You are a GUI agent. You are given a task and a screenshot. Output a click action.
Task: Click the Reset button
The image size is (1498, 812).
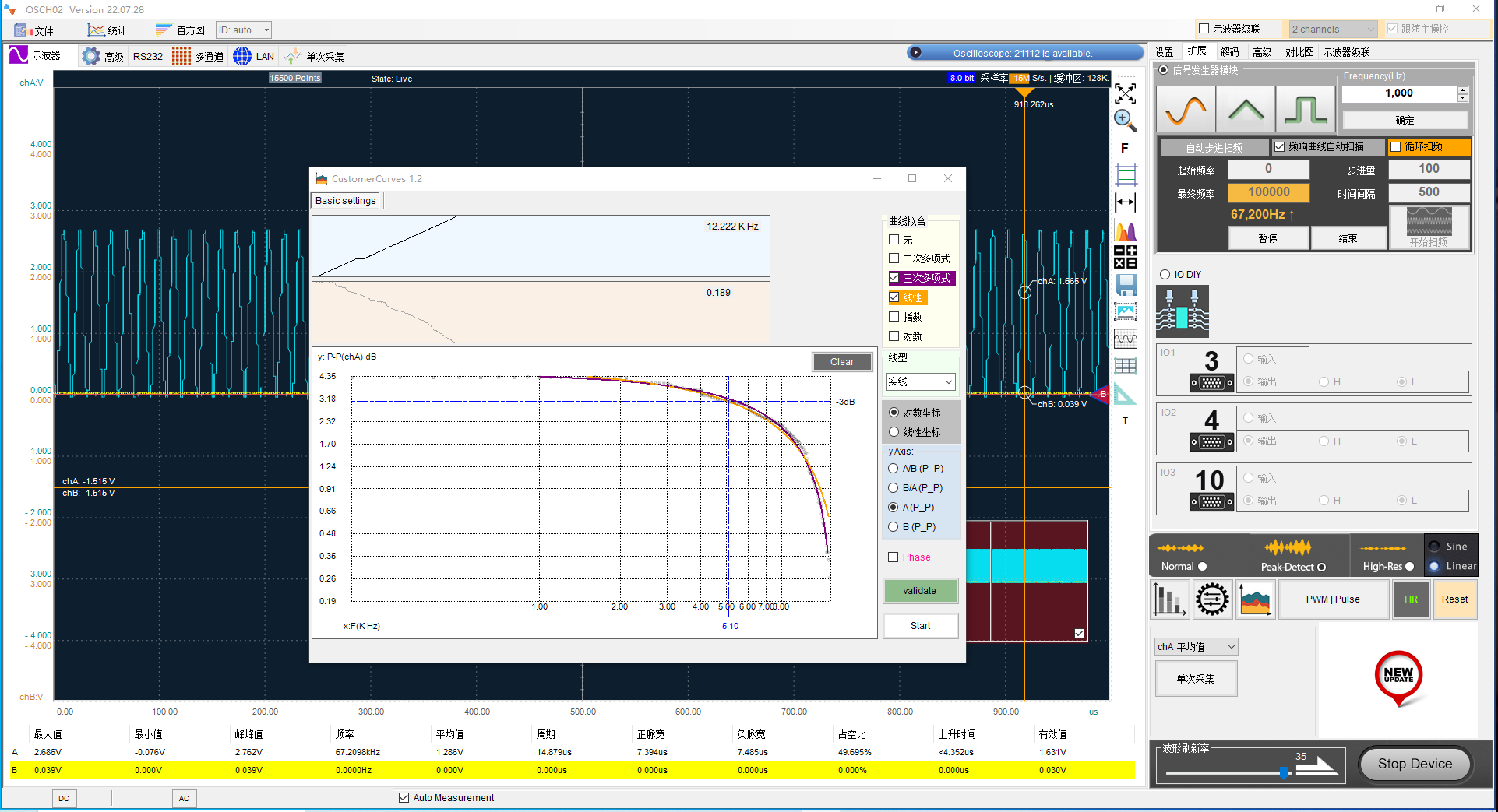[x=1454, y=599]
